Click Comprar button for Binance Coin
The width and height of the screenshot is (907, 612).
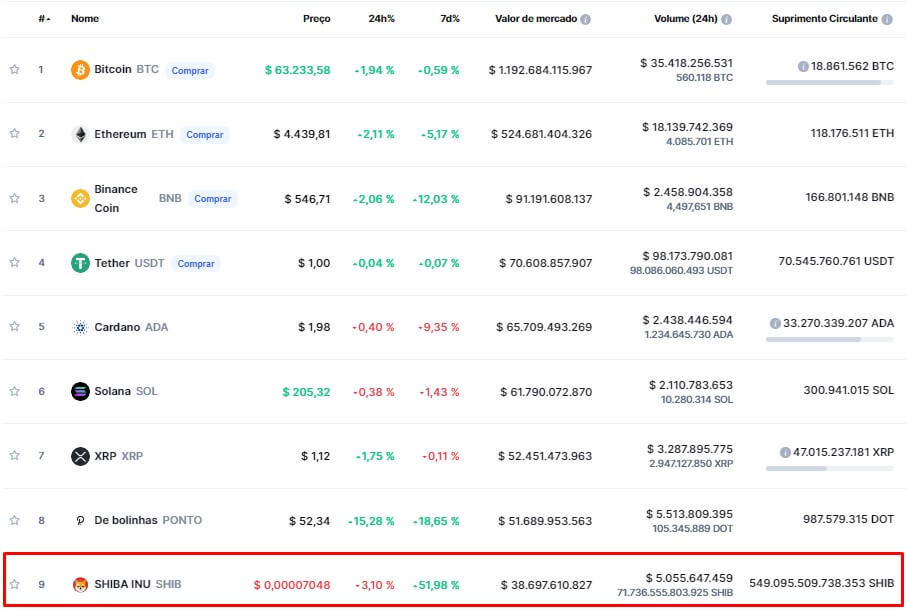pyautogui.click(x=213, y=199)
